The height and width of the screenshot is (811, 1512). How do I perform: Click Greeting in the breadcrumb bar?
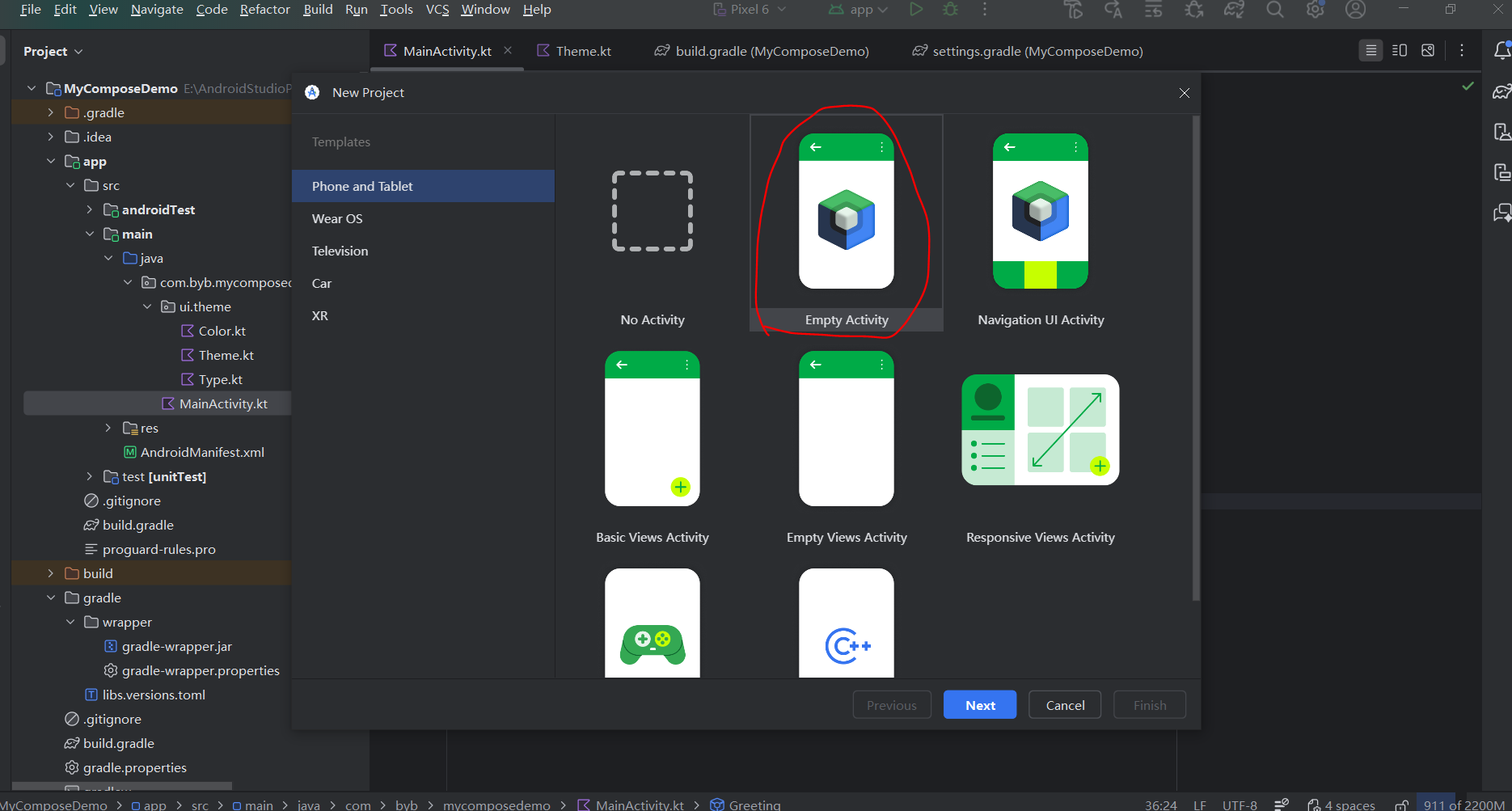(x=745, y=805)
